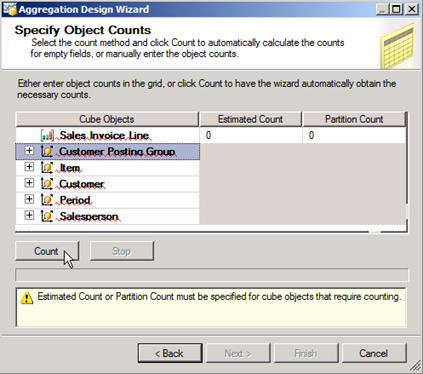Click the Customer dimension icon
This screenshot has height=374, width=423.
(47, 184)
